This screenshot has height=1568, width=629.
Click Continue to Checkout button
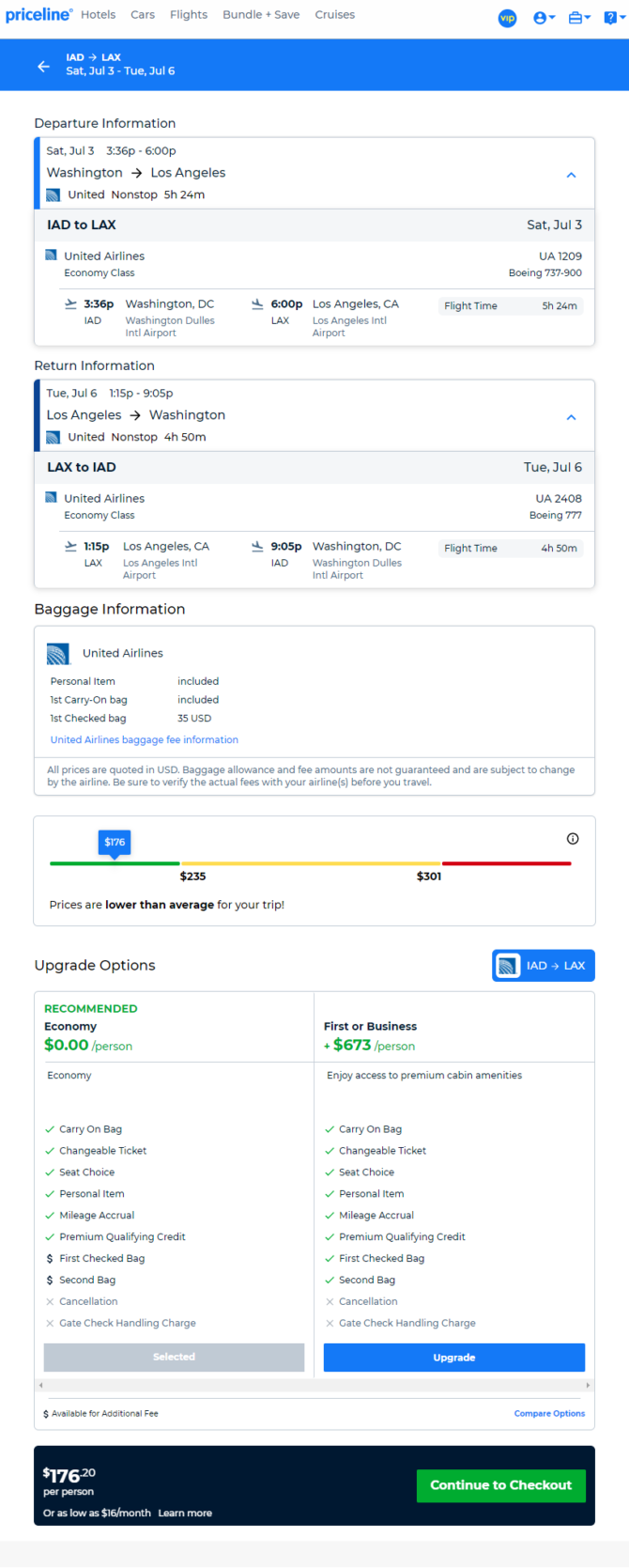click(x=501, y=1485)
